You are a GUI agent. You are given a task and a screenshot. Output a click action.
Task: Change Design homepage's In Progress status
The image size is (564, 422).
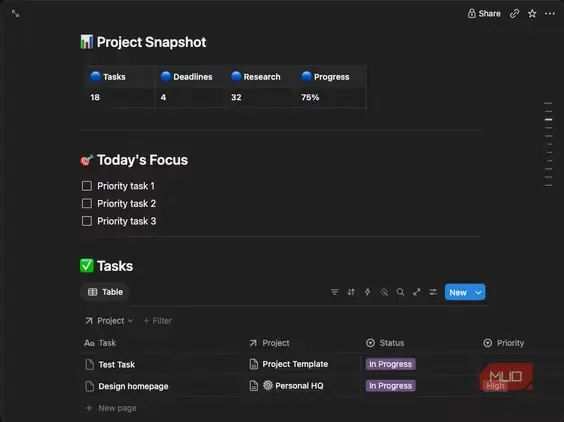[390, 386]
